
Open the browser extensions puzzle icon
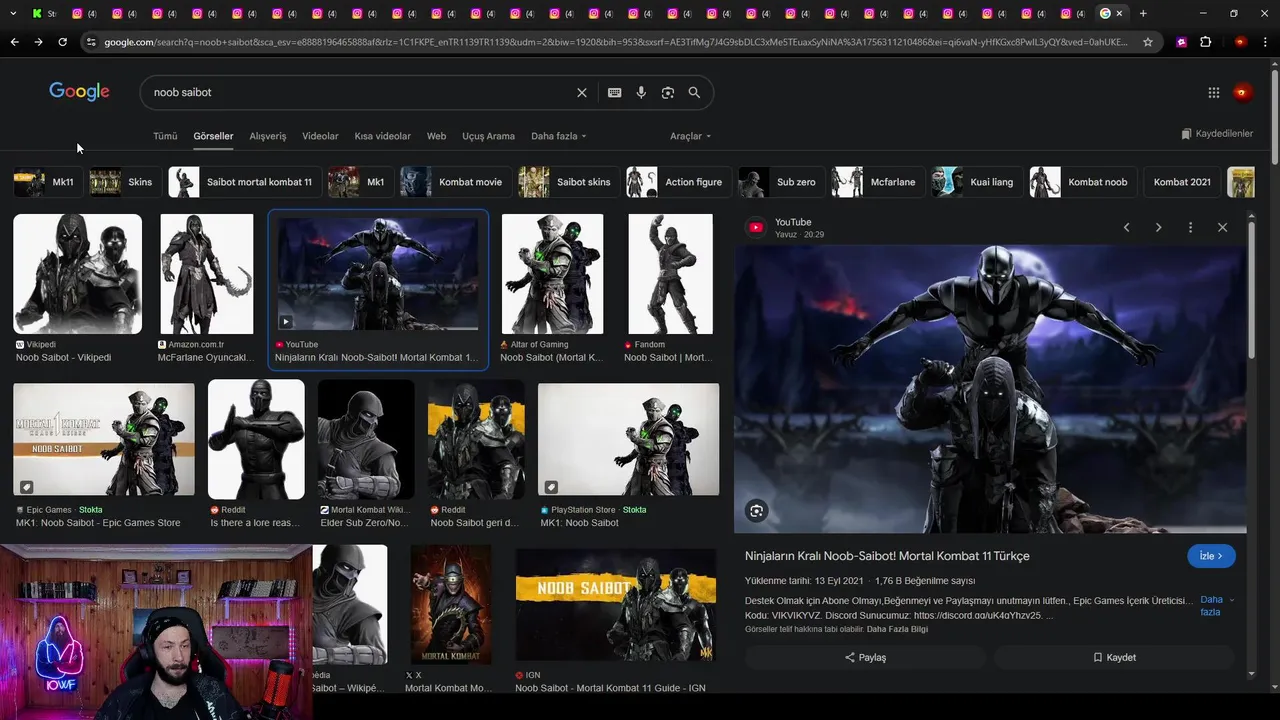1206,42
